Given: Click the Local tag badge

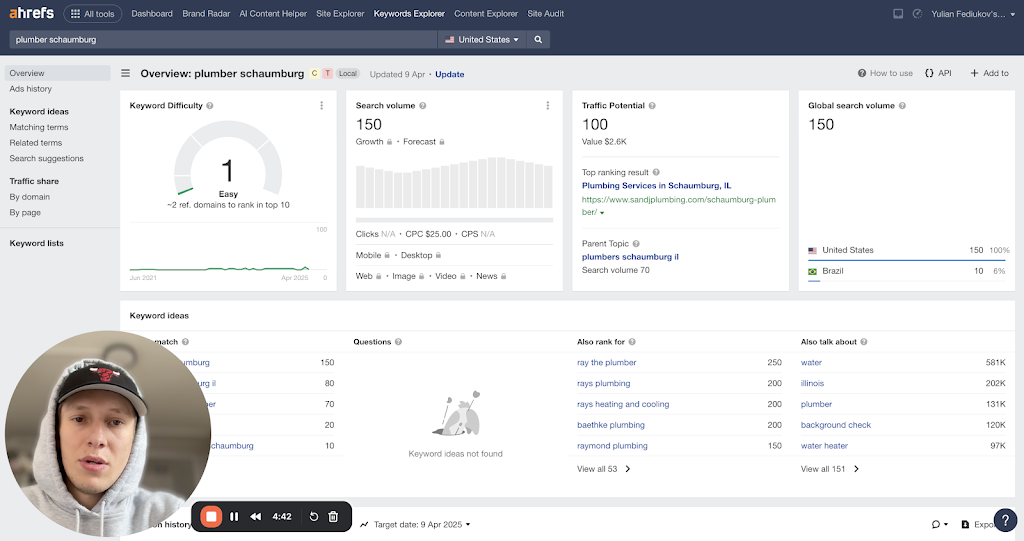Looking at the screenshot, I should click(347, 74).
